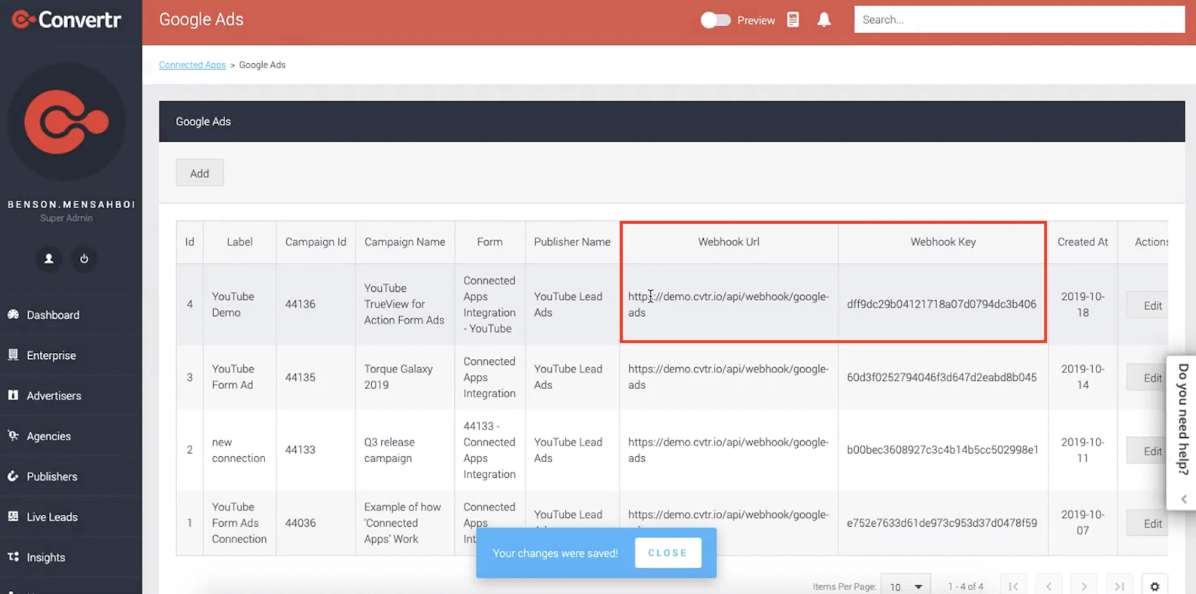Click the power logout icon
The height and width of the screenshot is (594, 1196).
click(x=84, y=258)
